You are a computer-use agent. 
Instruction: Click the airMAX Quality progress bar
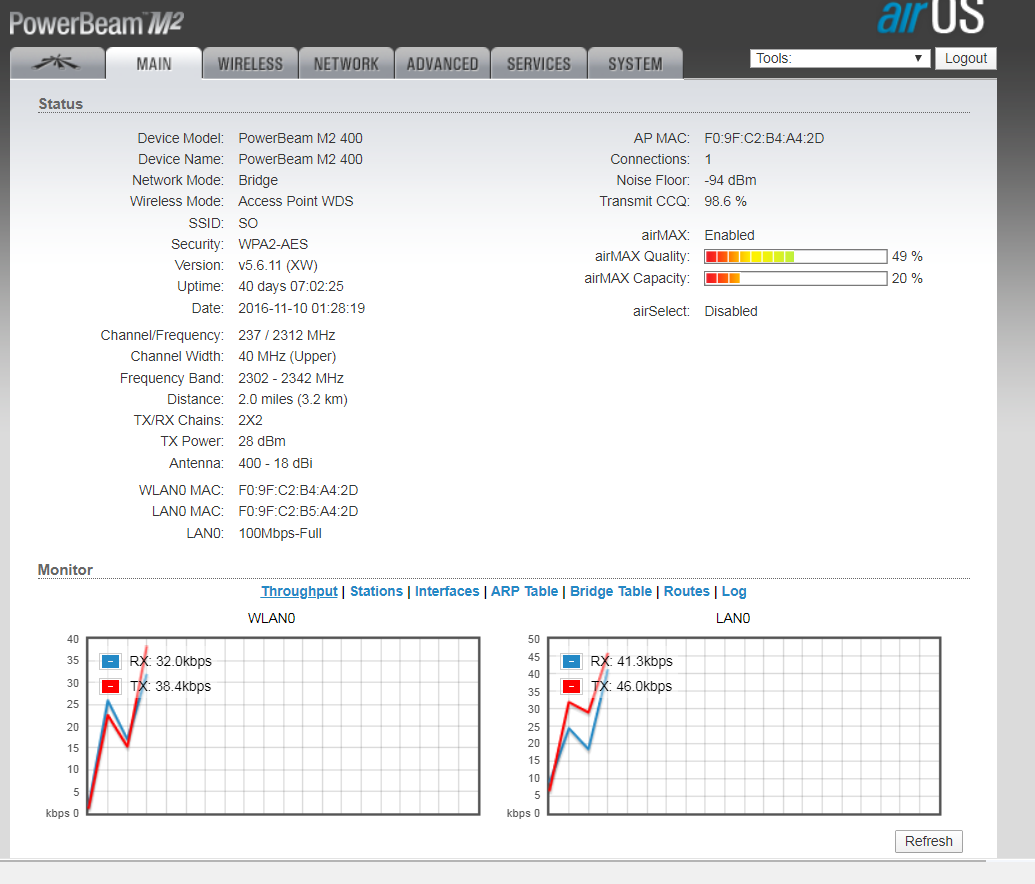tap(795, 256)
